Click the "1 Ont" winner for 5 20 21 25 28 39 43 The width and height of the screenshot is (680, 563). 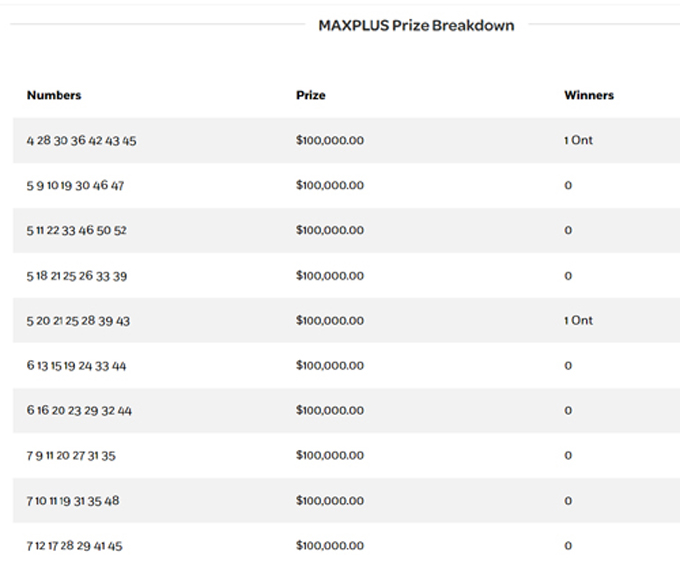[578, 321]
